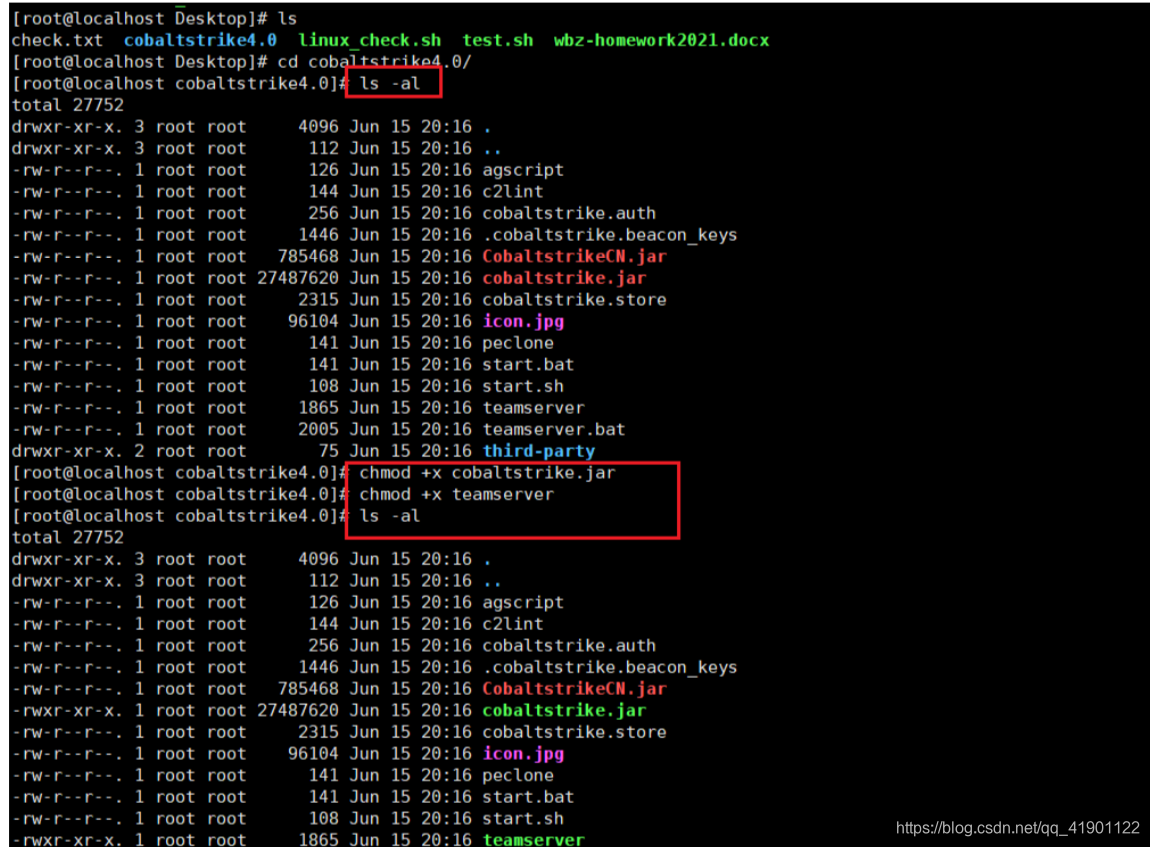Viewport: 1150px width, 847px height.
Task: Select the drwxr-xr-x. permissions of the third-party row
Action: point(67,451)
